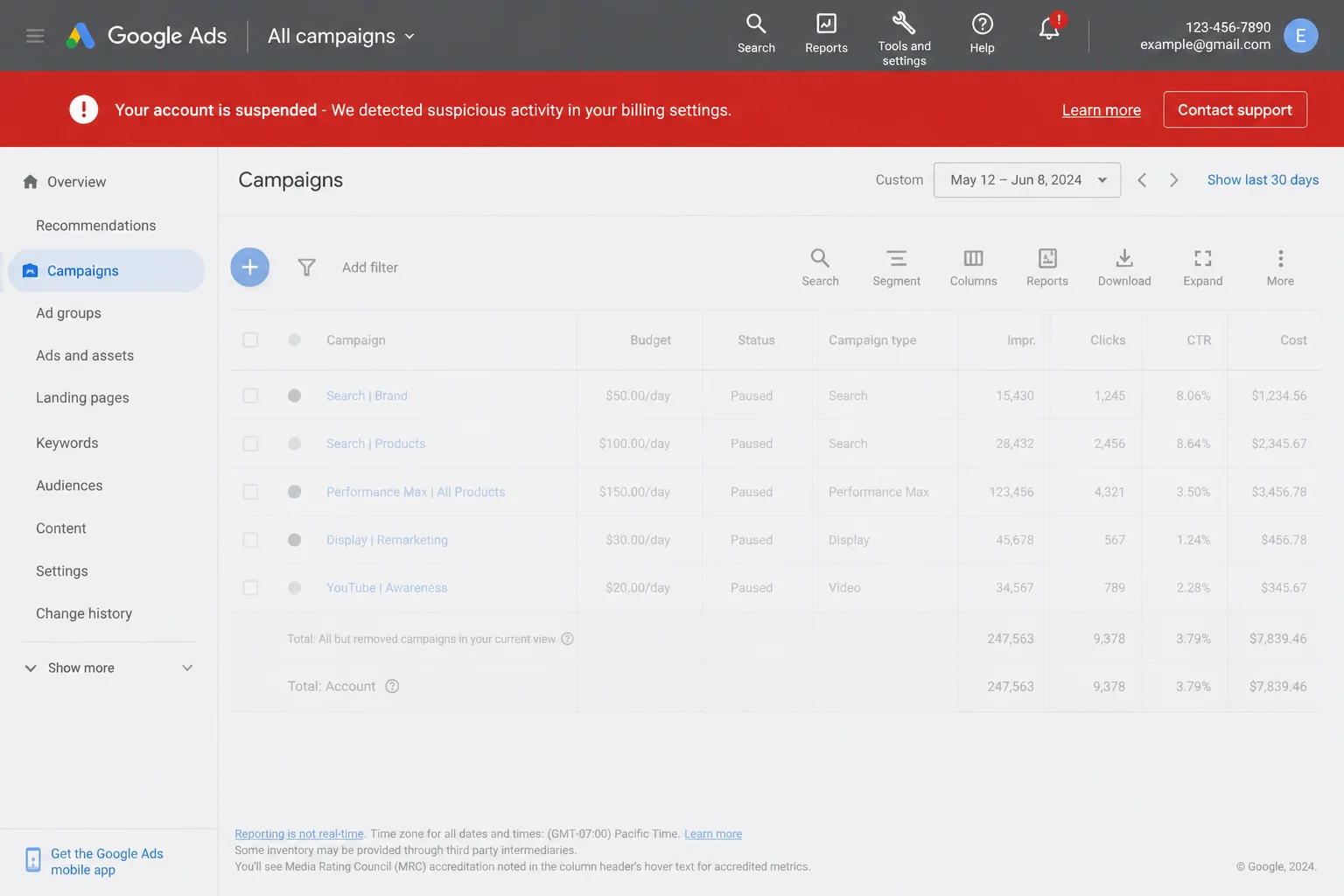Toggle status dot for Performance Max | All Products
The height and width of the screenshot is (896, 1344).
(294, 492)
